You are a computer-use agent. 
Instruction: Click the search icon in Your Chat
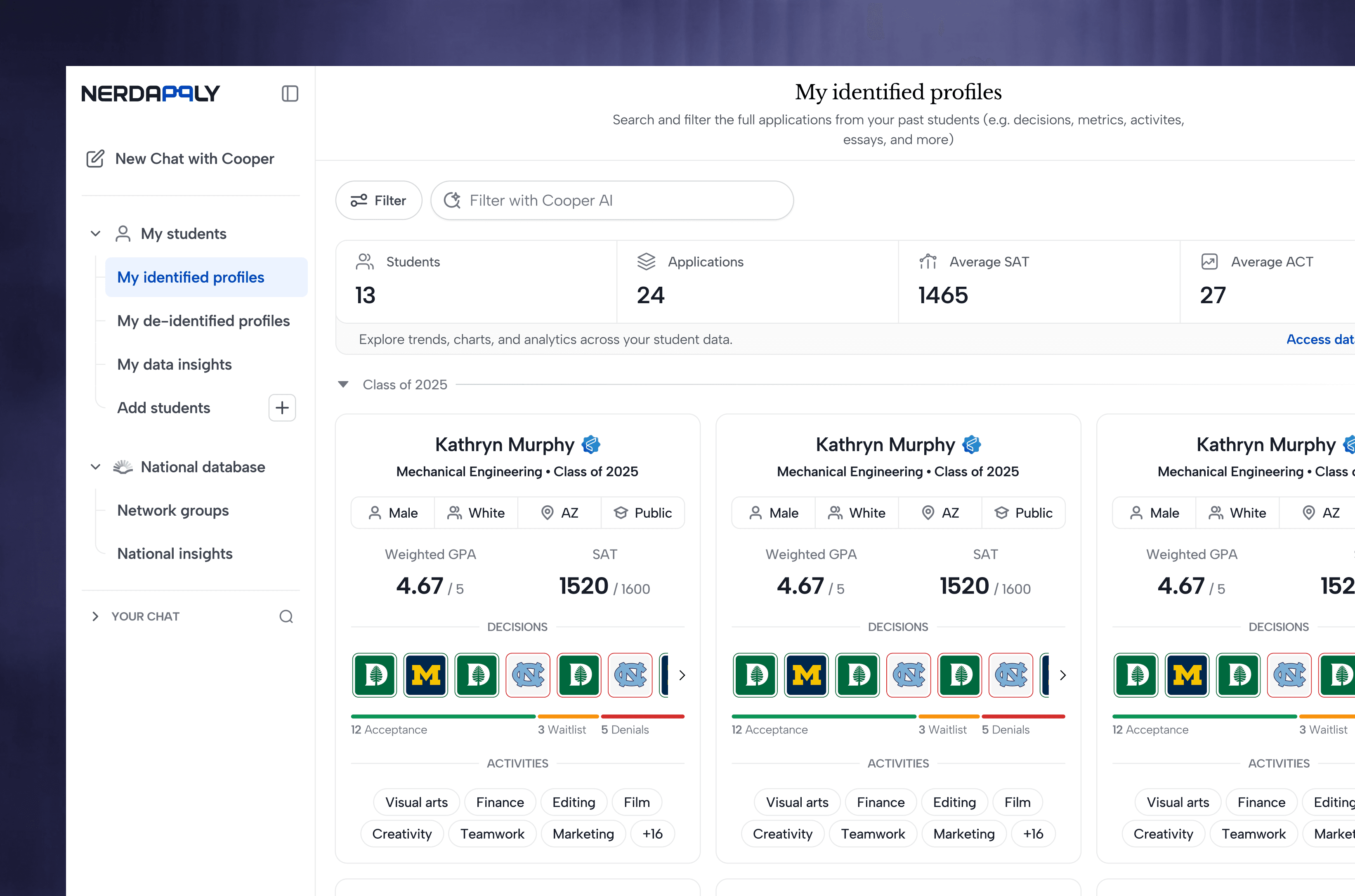click(x=286, y=616)
